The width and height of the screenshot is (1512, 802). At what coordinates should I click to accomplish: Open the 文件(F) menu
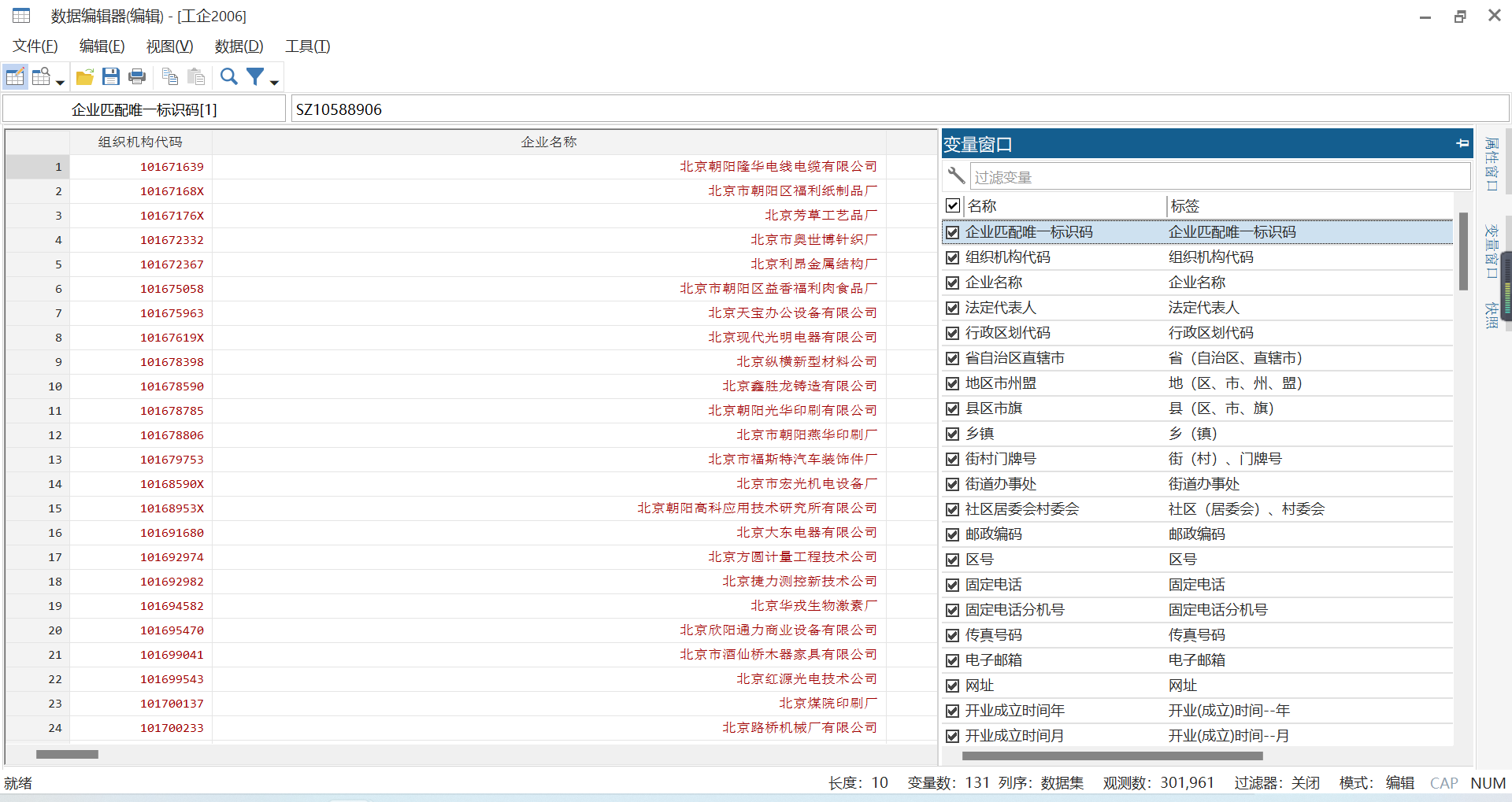coord(35,46)
